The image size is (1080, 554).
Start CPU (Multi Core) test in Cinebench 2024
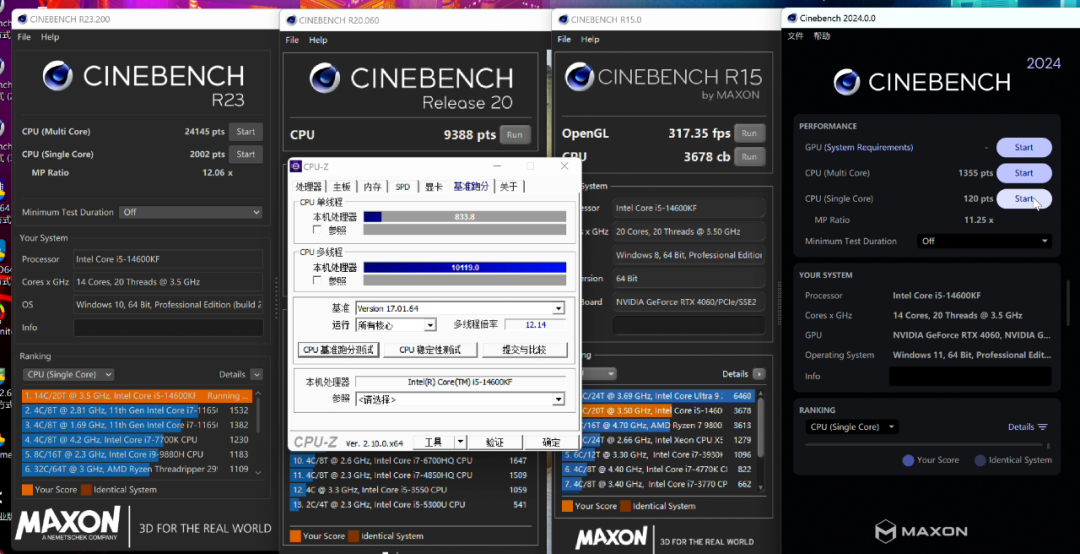(x=1024, y=173)
